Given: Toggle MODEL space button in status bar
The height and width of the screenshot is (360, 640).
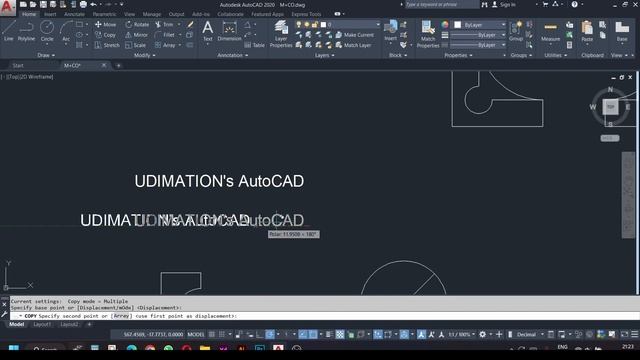Looking at the screenshot, I should pos(196,334).
